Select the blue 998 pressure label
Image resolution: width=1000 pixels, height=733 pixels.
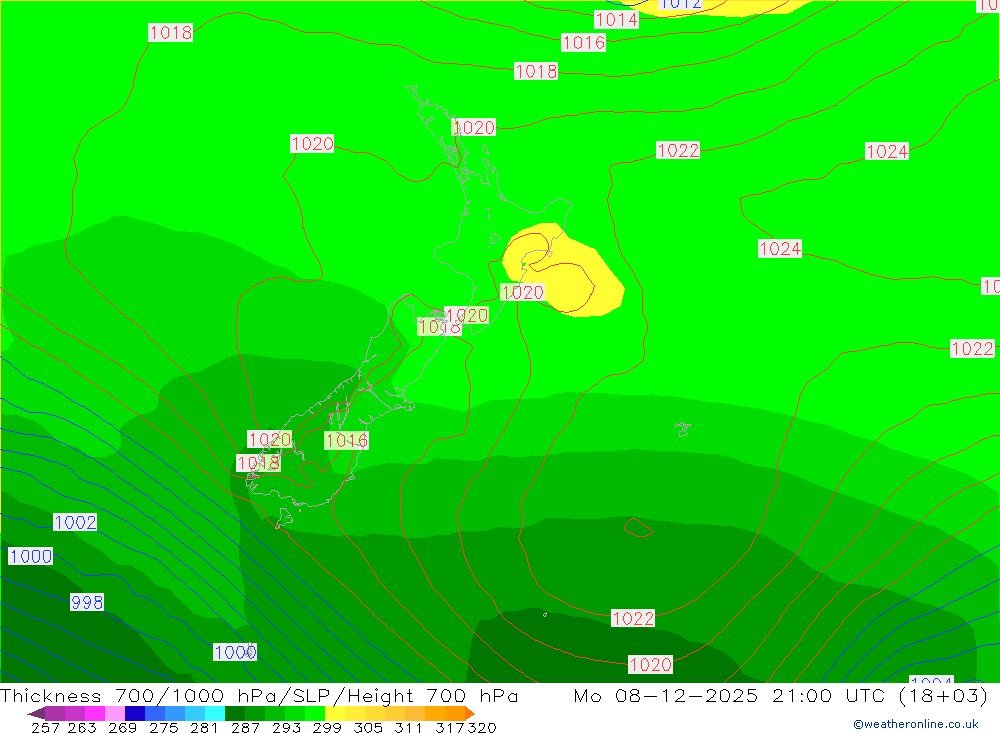tap(87, 602)
